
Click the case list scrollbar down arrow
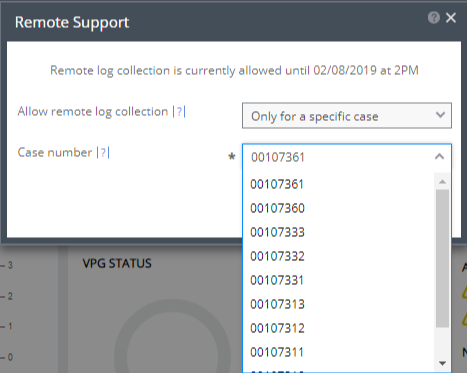tap(442, 363)
